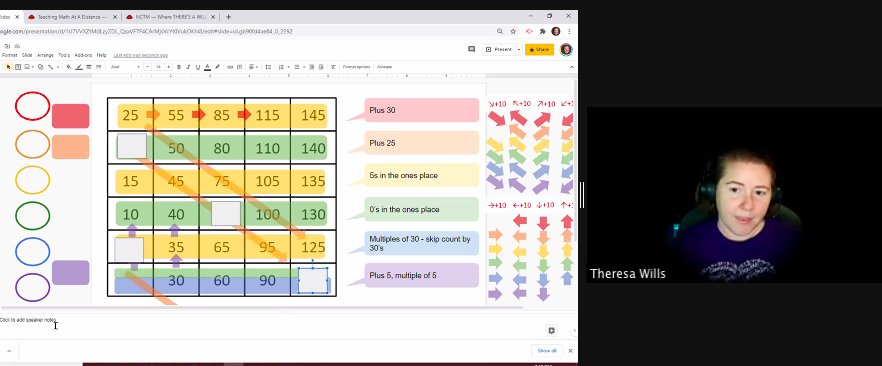Screen dimensions: 882x366
Task: Open the comment history icon
Action: 471,49
